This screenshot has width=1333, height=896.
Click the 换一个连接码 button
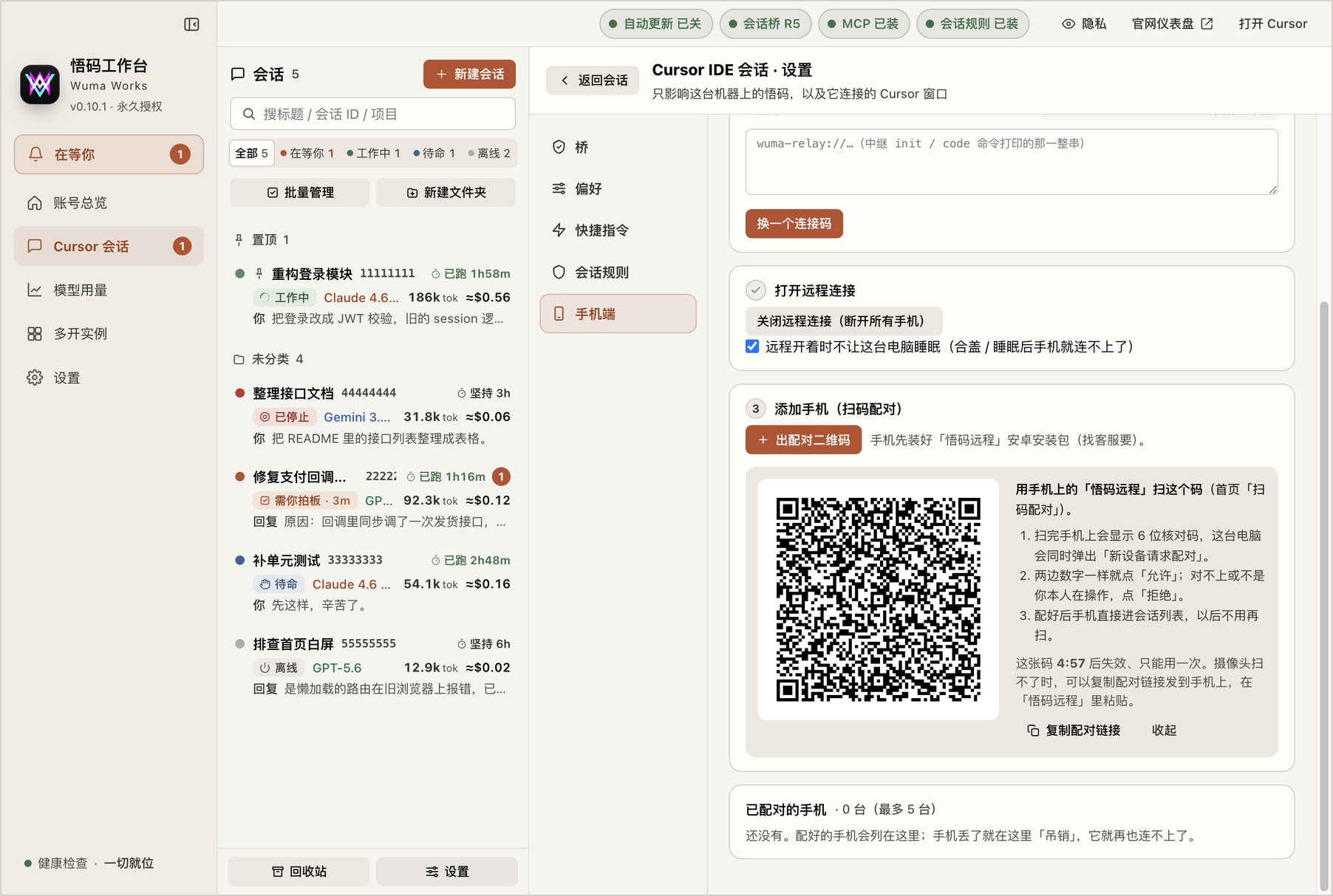tap(794, 224)
